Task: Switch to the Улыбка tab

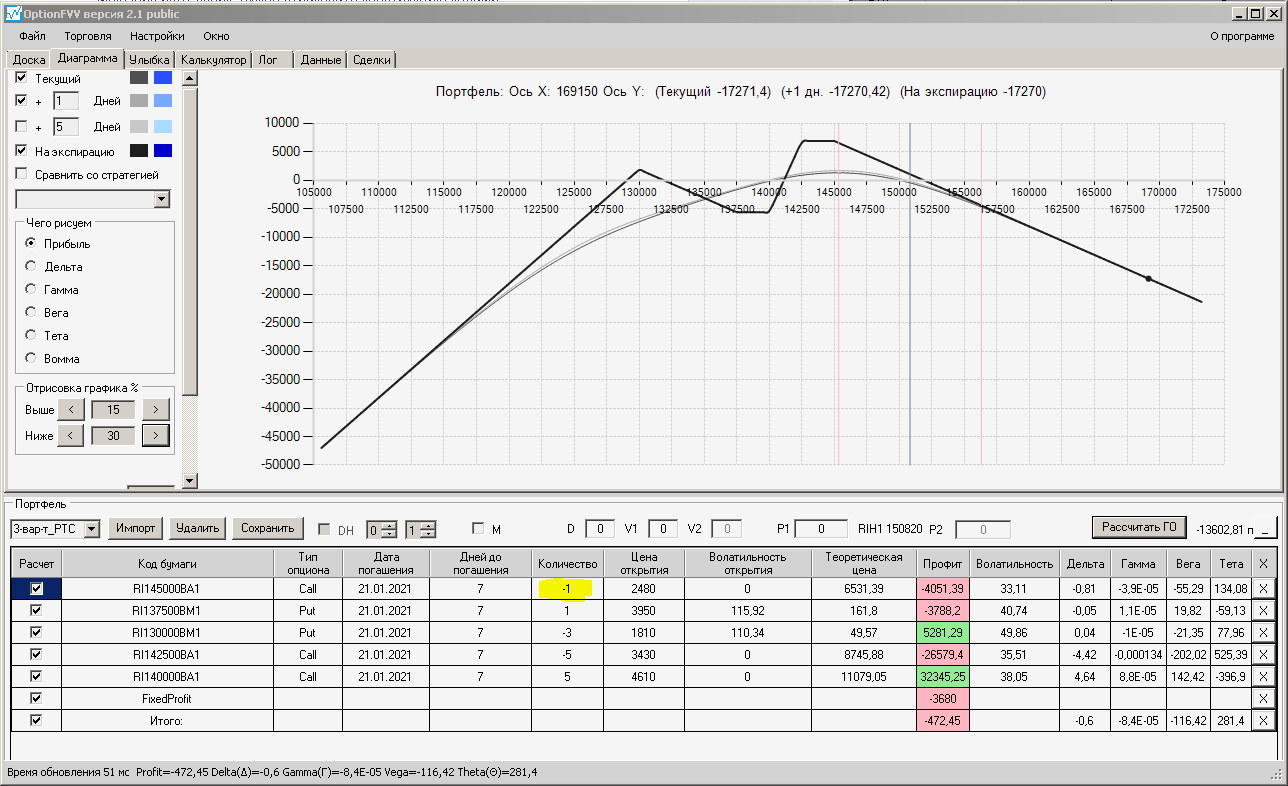Action: point(150,60)
